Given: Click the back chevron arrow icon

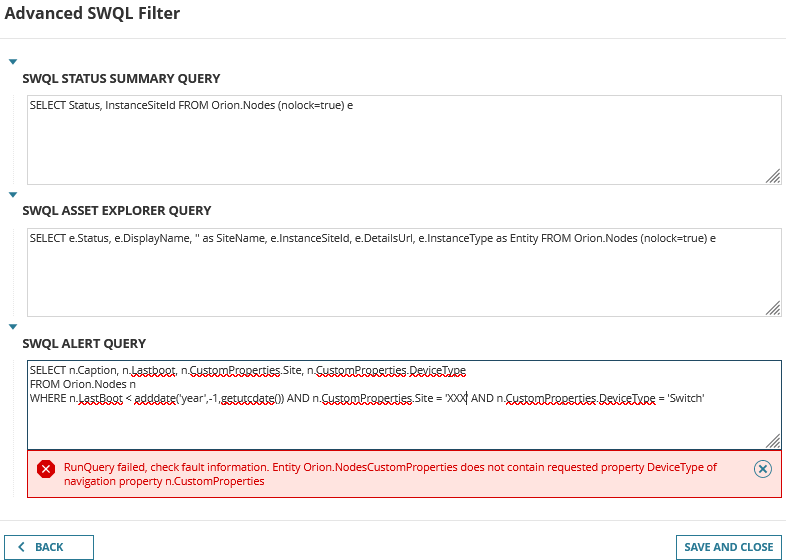Looking at the screenshot, I should tap(21, 547).
